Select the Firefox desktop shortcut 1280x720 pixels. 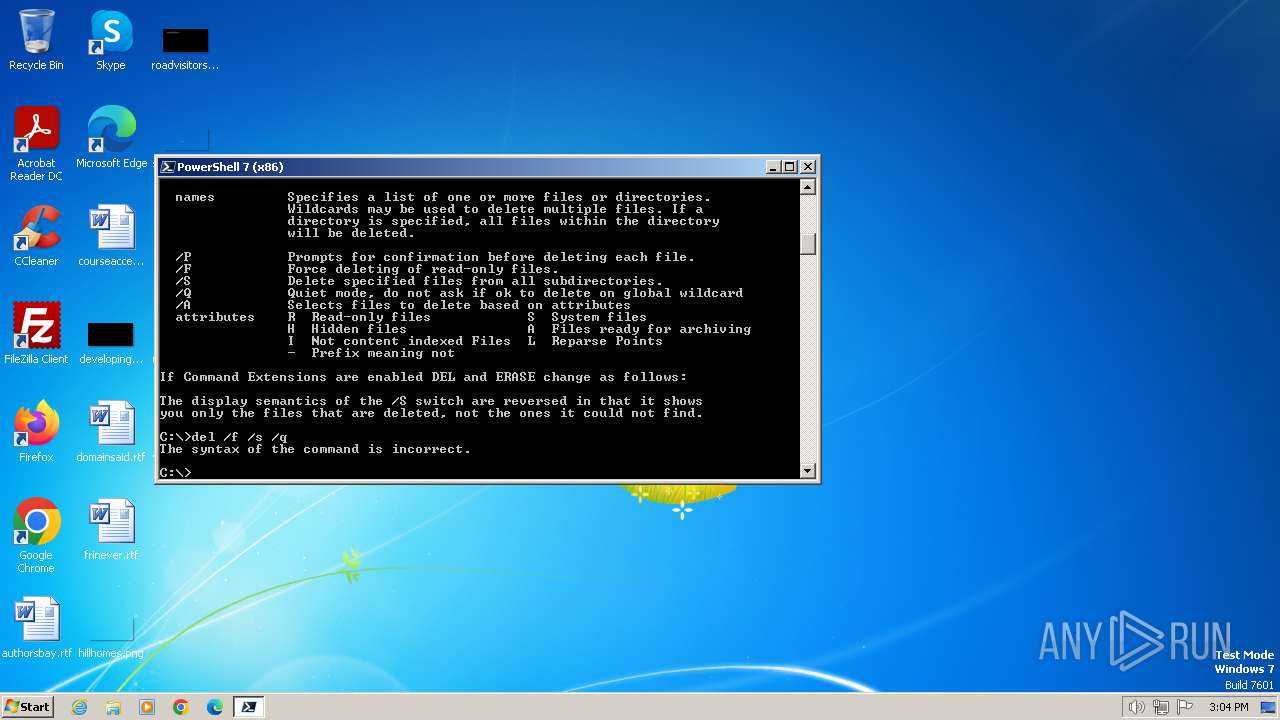click(36, 432)
